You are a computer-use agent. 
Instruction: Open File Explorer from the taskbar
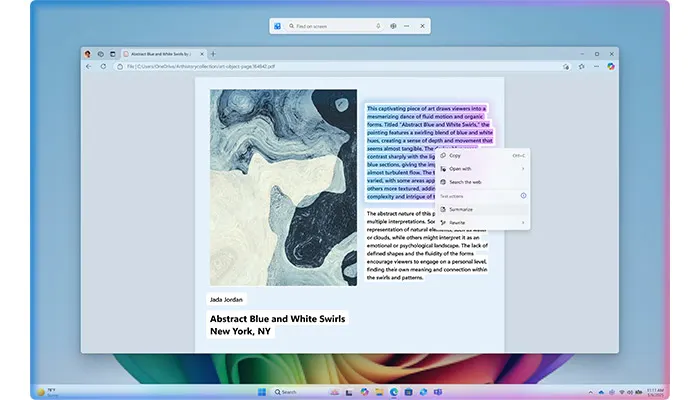click(x=379, y=392)
